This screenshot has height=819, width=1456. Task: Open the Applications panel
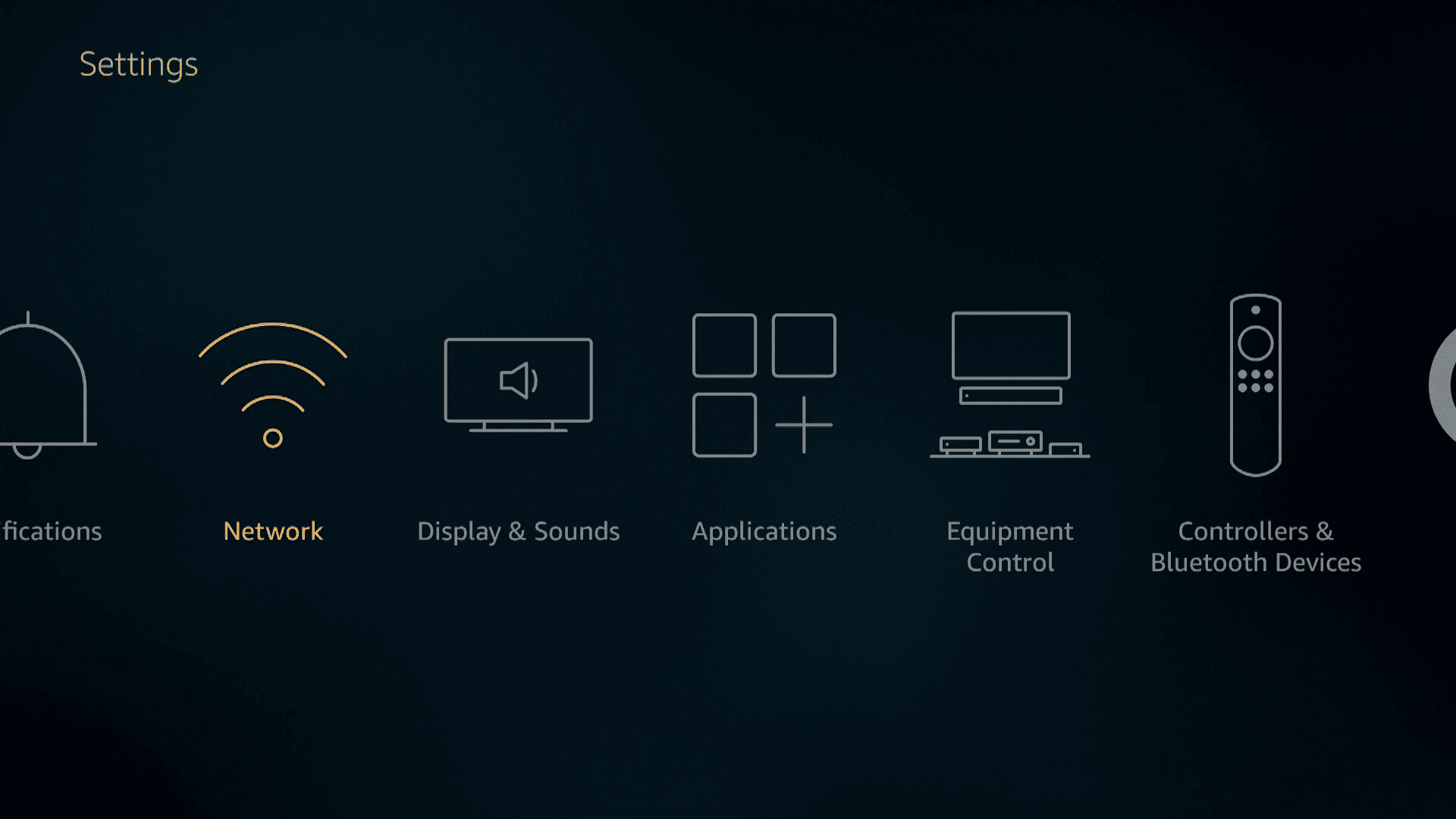pyautogui.click(x=764, y=429)
